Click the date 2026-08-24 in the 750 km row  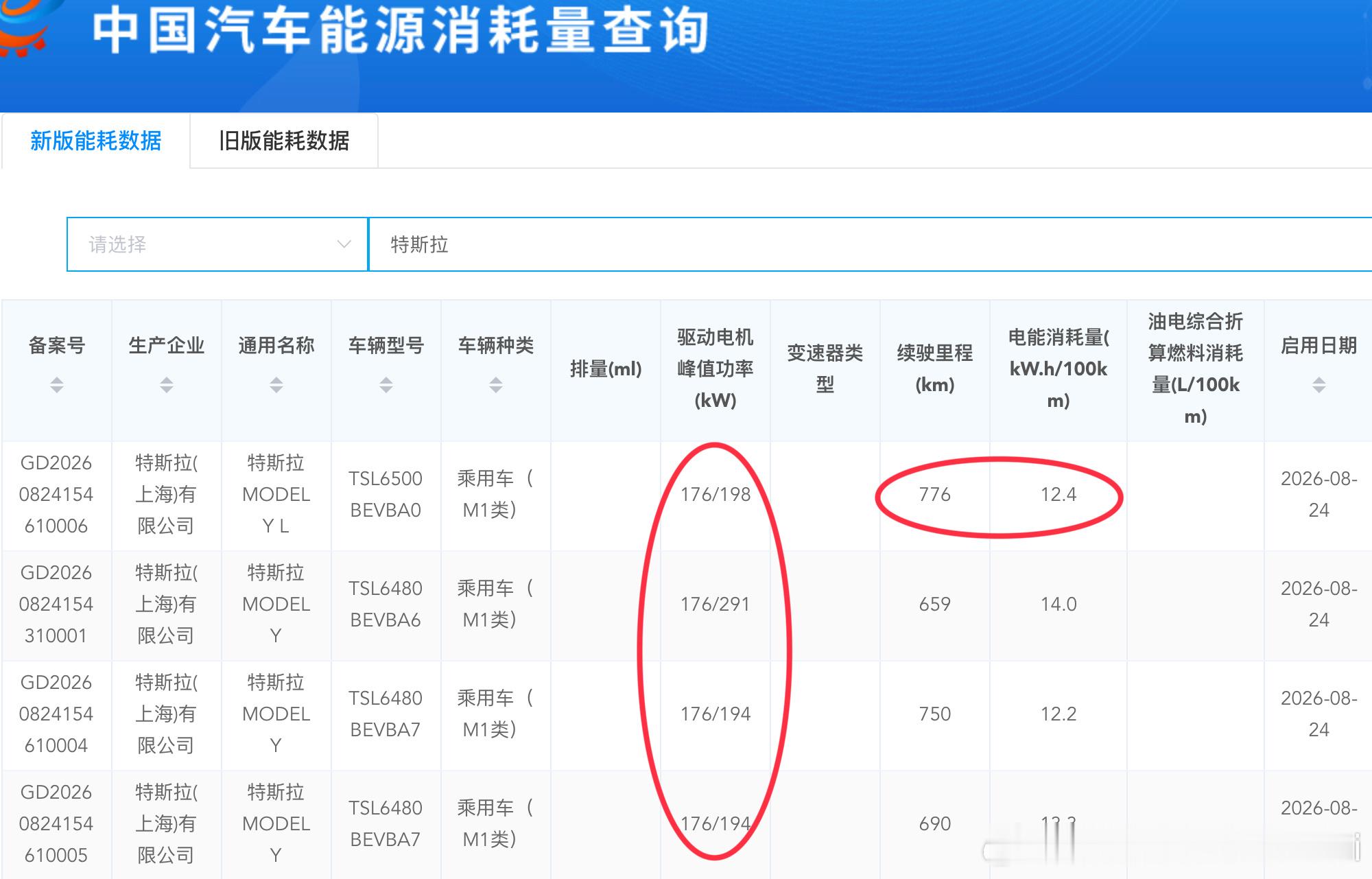[1319, 714]
